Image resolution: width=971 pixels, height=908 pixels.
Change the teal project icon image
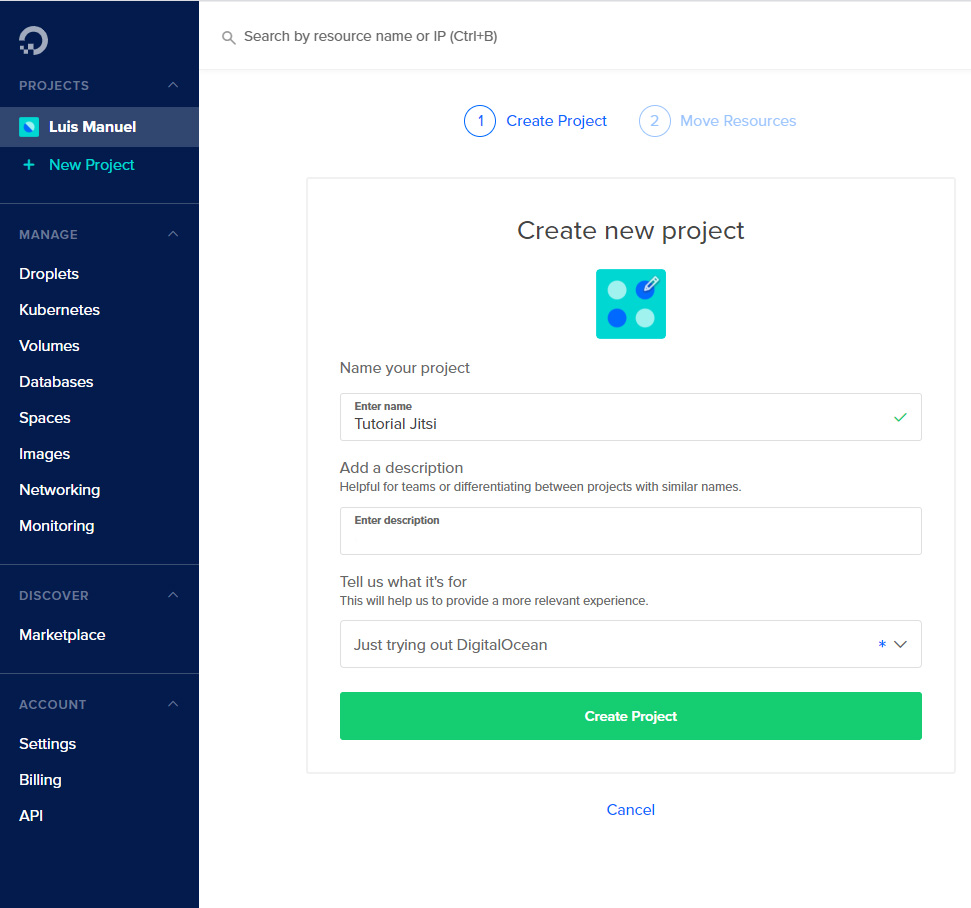[x=630, y=304]
